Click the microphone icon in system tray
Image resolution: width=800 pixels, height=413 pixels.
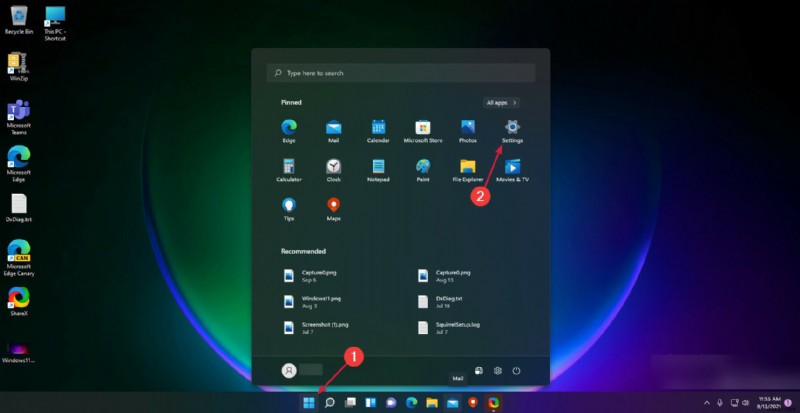click(719, 403)
